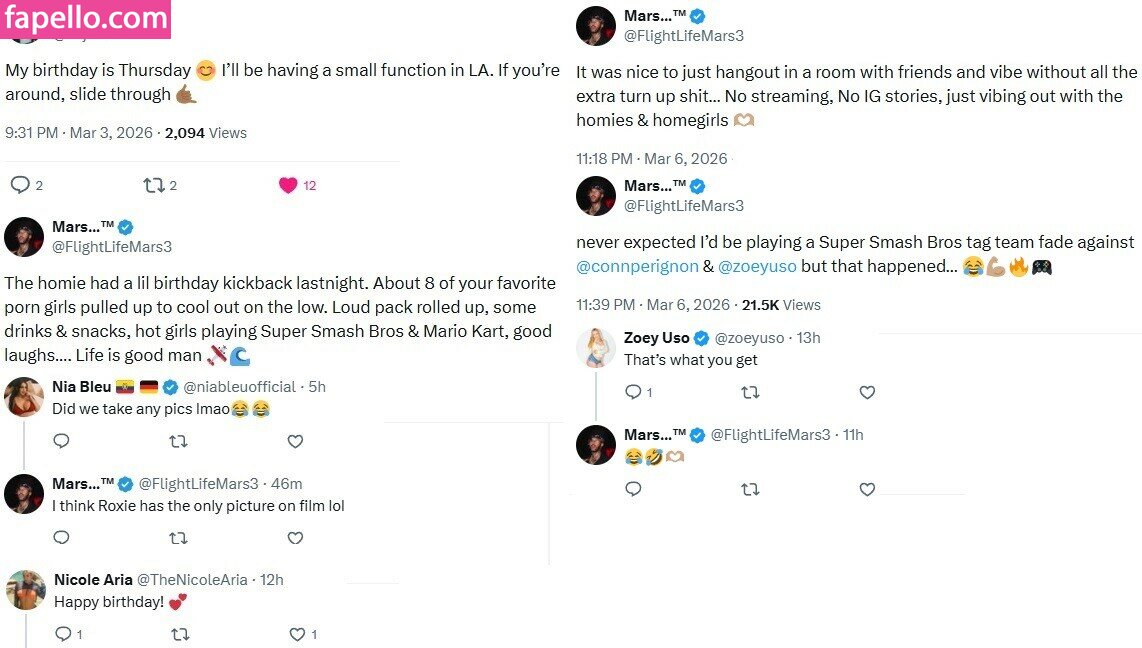
Task: Open Nia Bleu's profile picture
Action: pyautogui.click(x=24, y=397)
